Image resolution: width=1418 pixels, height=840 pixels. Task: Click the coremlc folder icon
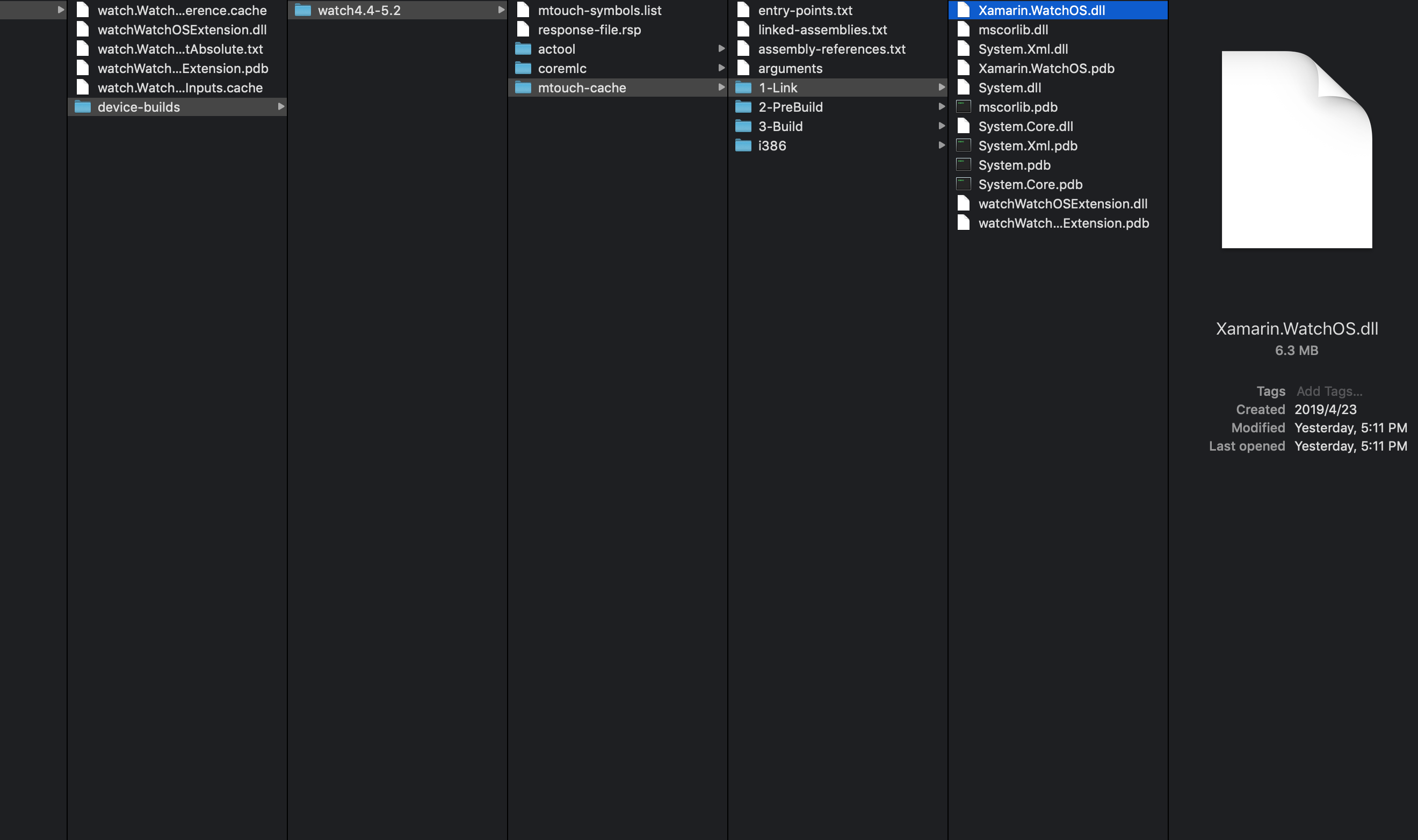[x=523, y=69]
